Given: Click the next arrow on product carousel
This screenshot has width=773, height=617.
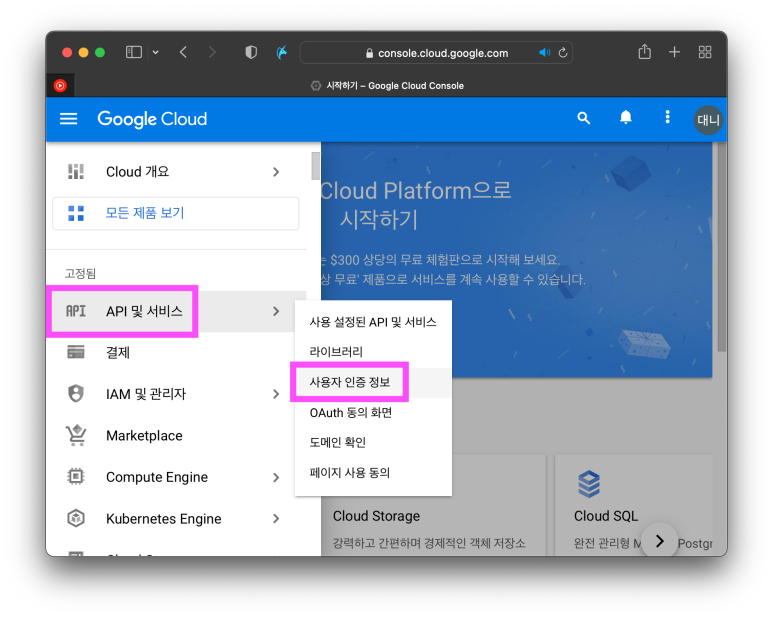Looking at the screenshot, I should 660,541.
